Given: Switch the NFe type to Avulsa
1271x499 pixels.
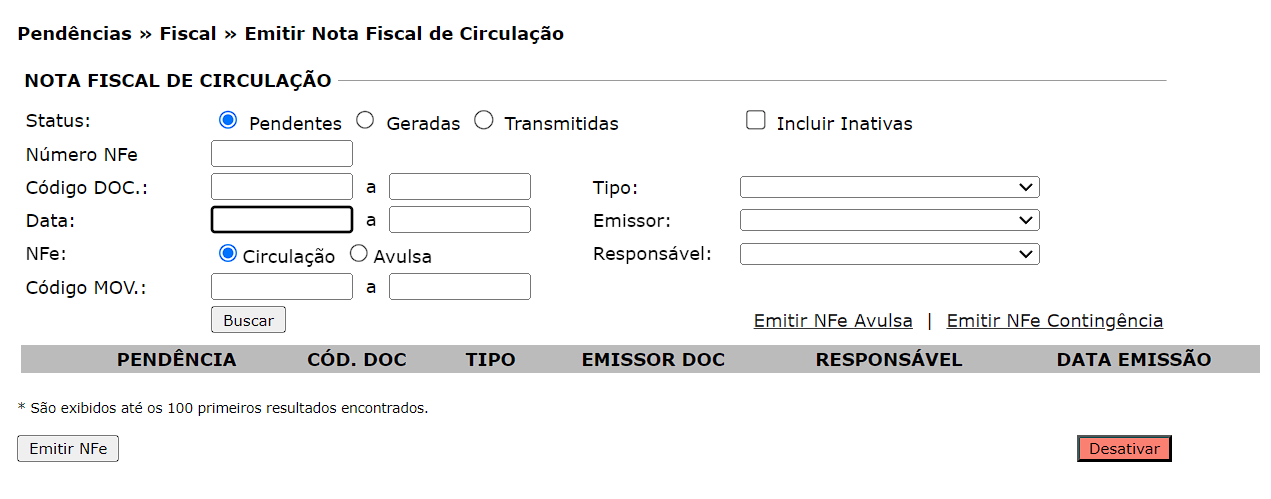Looking at the screenshot, I should [359, 254].
